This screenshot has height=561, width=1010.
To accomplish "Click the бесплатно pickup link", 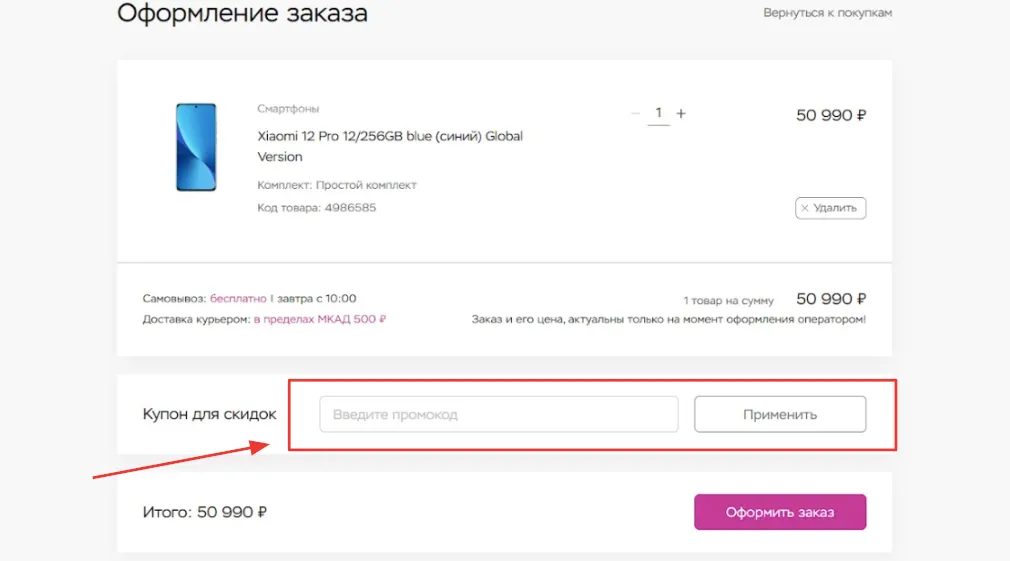I will (x=238, y=298).
